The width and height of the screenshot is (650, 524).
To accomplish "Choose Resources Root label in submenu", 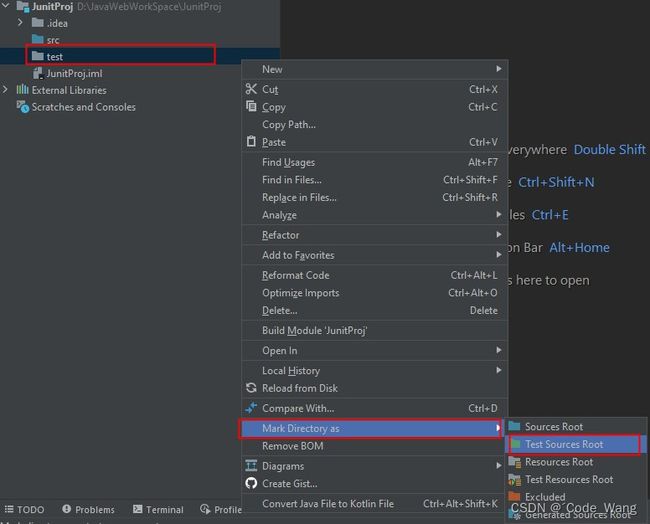I will tap(559, 462).
